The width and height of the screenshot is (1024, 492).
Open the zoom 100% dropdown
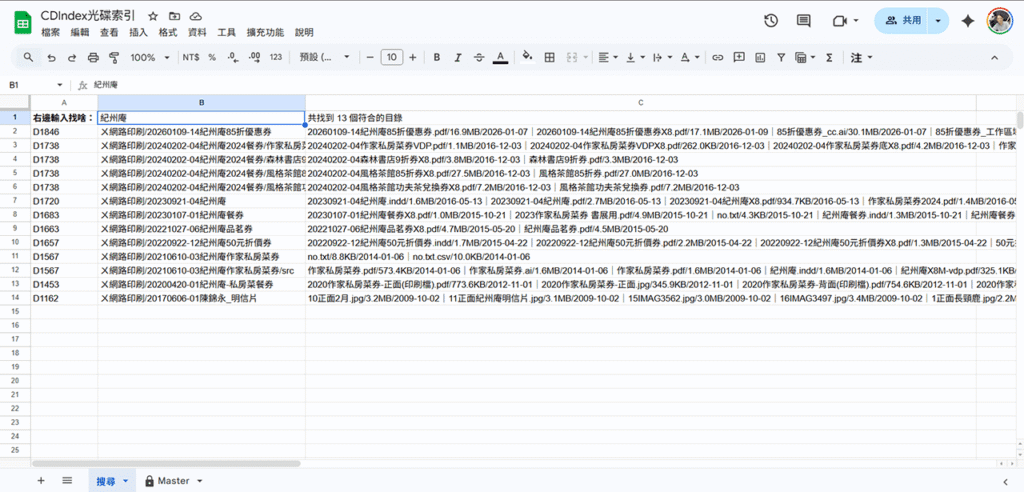coord(149,58)
